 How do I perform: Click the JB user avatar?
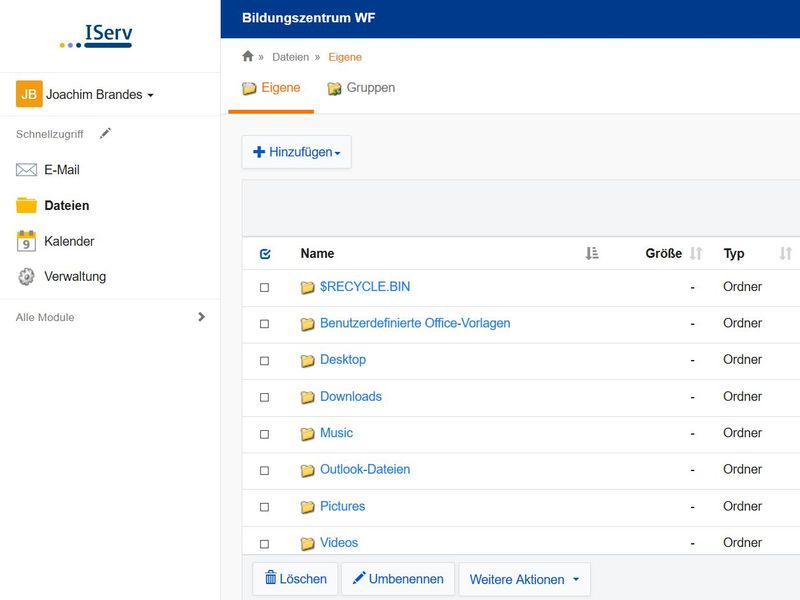coord(29,94)
